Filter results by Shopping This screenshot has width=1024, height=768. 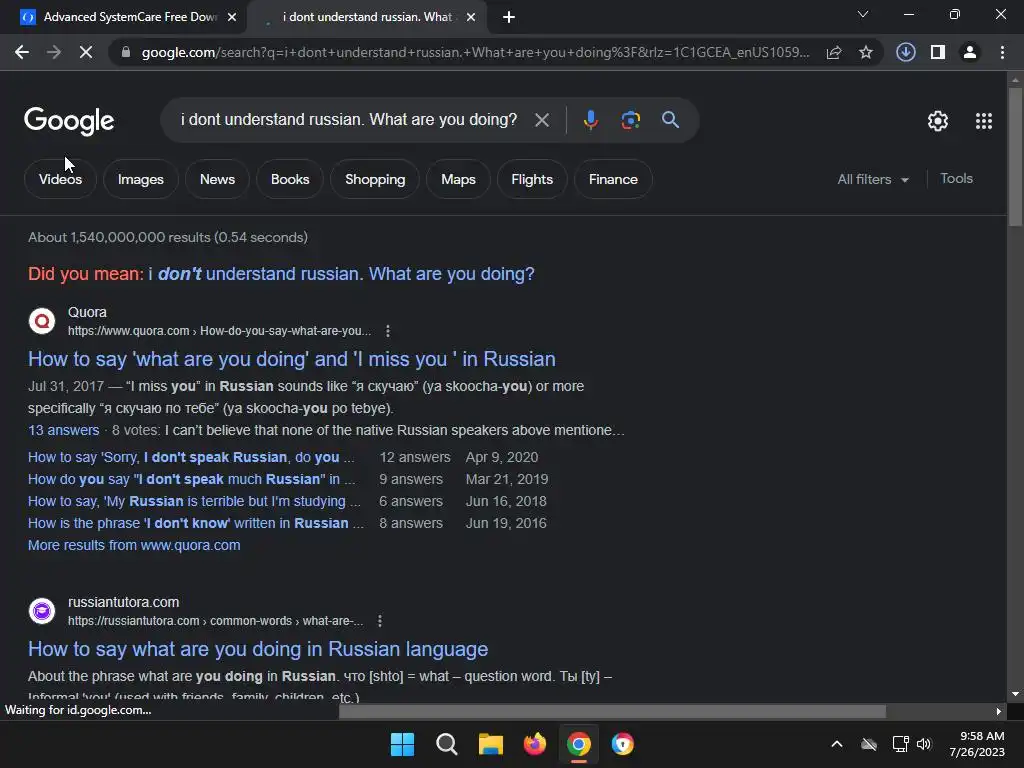pos(375,179)
